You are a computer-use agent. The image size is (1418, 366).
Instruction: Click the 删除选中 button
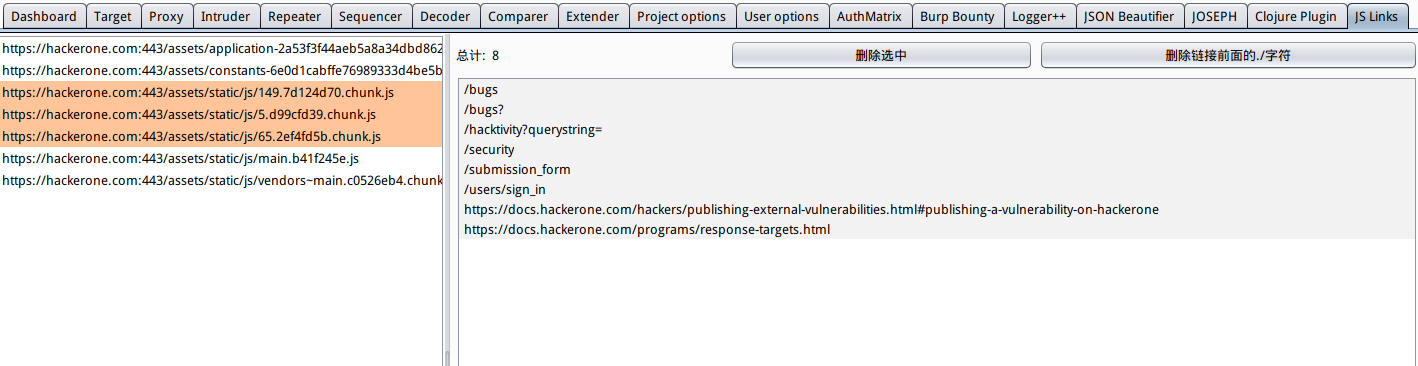click(x=881, y=56)
